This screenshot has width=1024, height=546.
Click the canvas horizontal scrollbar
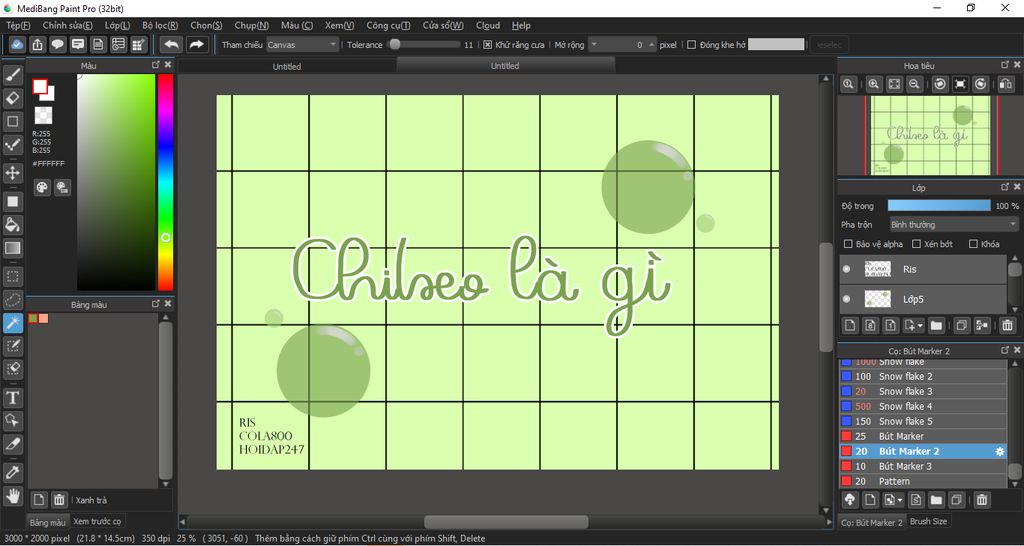(x=505, y=522)
